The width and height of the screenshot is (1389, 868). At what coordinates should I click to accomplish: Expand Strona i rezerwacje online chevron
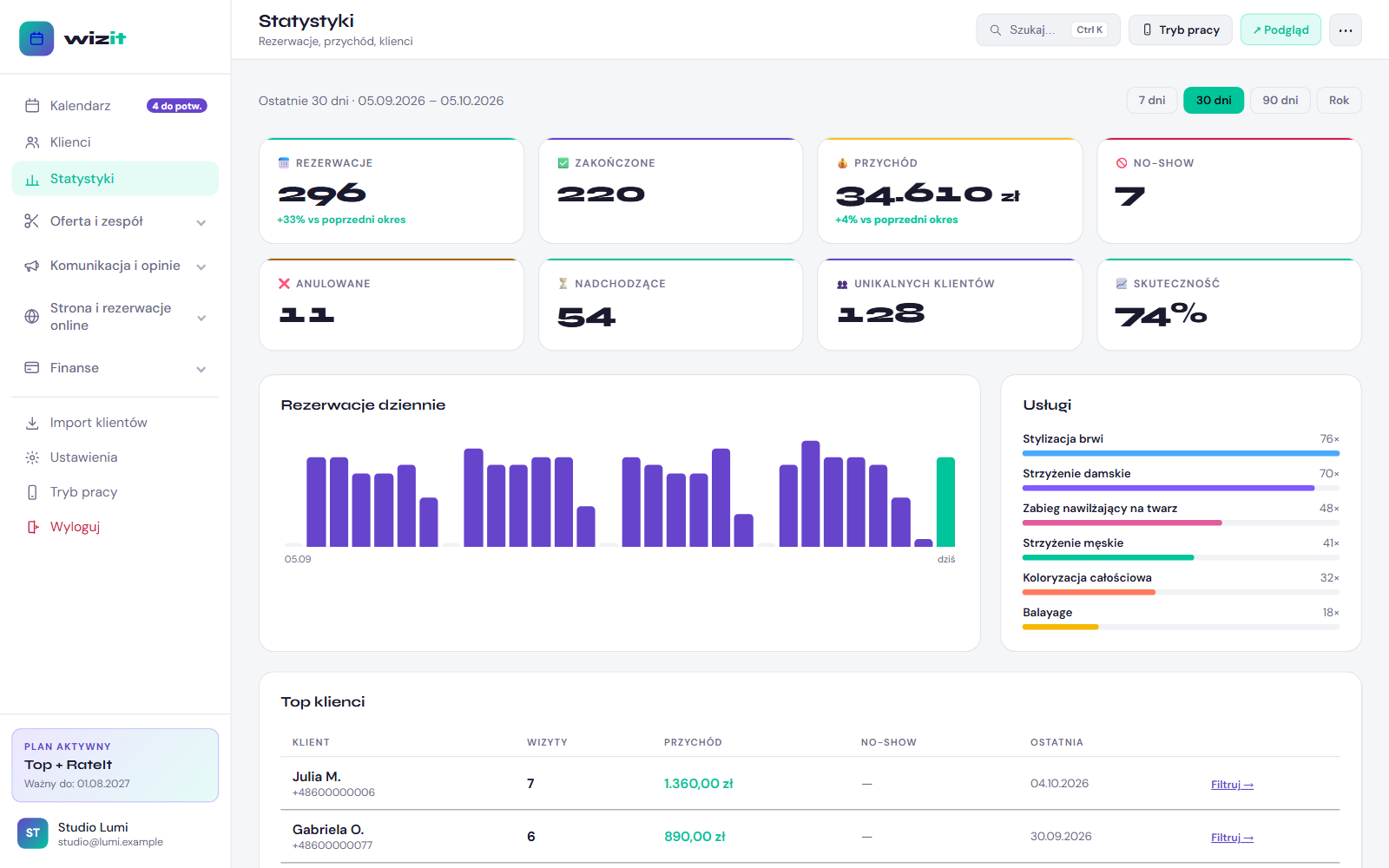(201, 318)
